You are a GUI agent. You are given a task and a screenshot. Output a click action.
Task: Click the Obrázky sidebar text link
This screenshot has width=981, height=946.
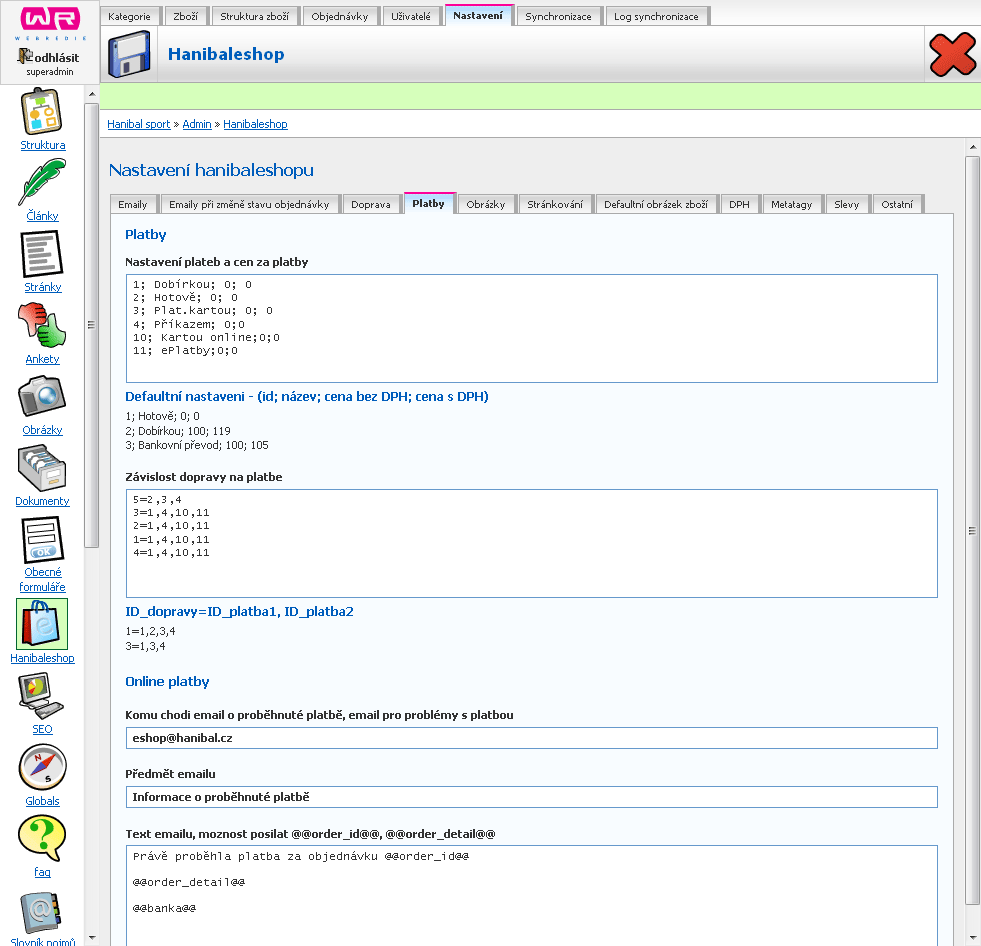pos(43,430)
